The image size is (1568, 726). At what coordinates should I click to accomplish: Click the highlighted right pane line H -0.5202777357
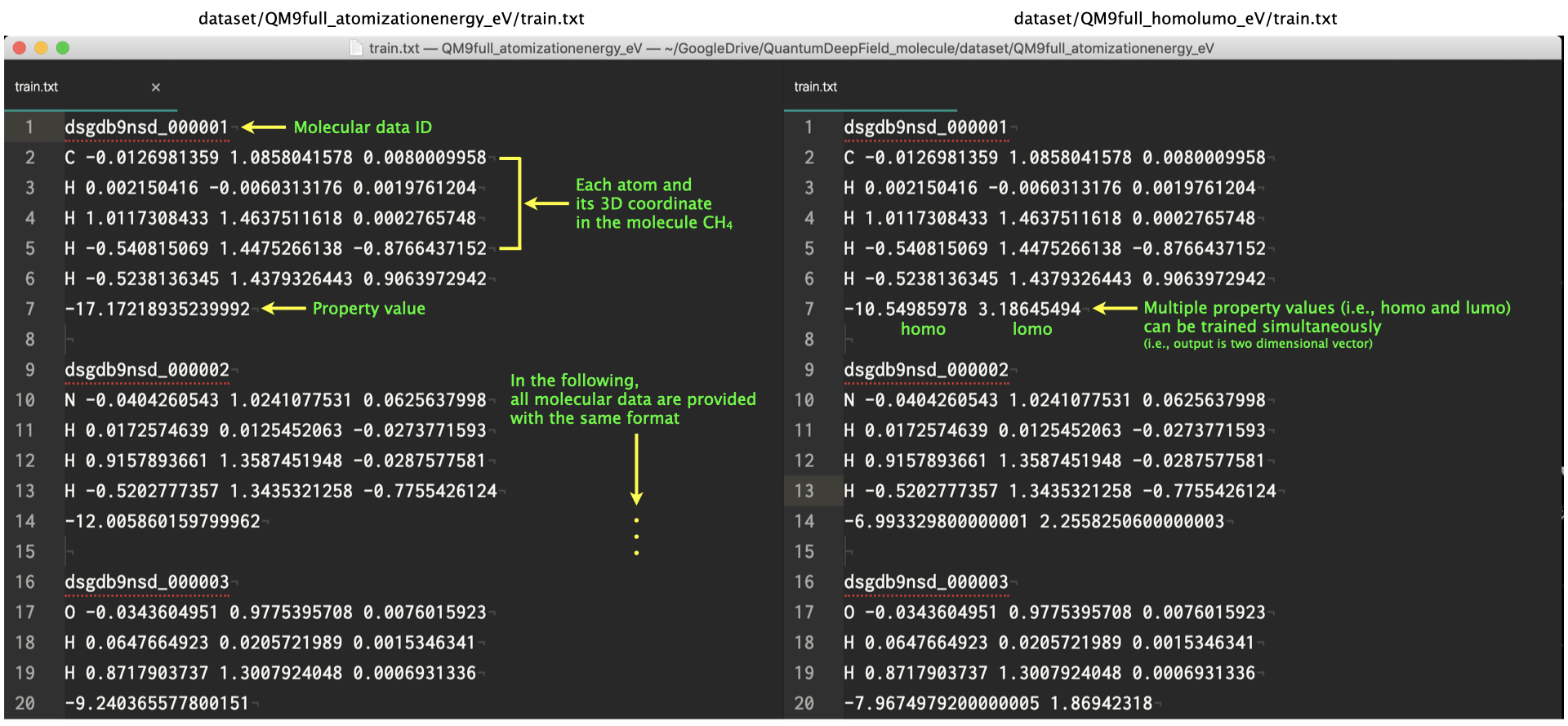click(1060, 492)
